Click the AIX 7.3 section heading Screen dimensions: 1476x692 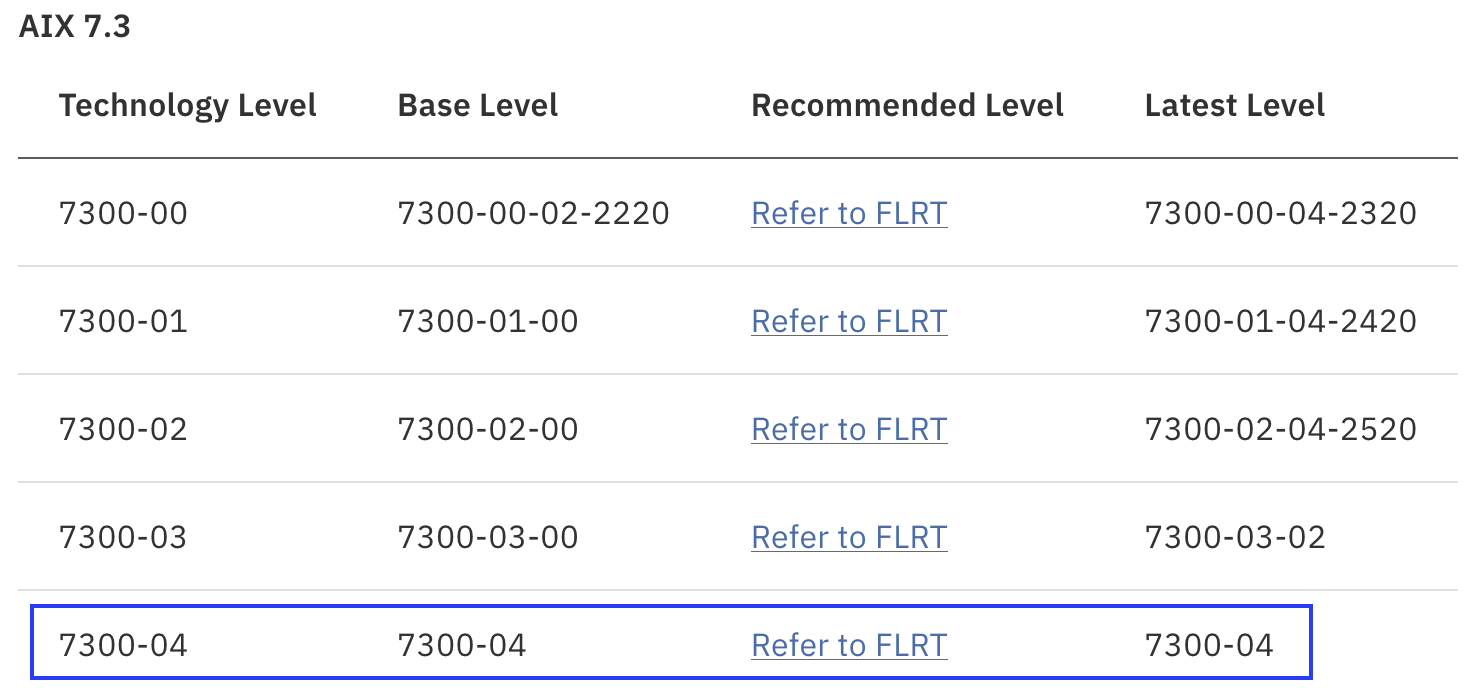pyautogui.click(x=75, y=26)
